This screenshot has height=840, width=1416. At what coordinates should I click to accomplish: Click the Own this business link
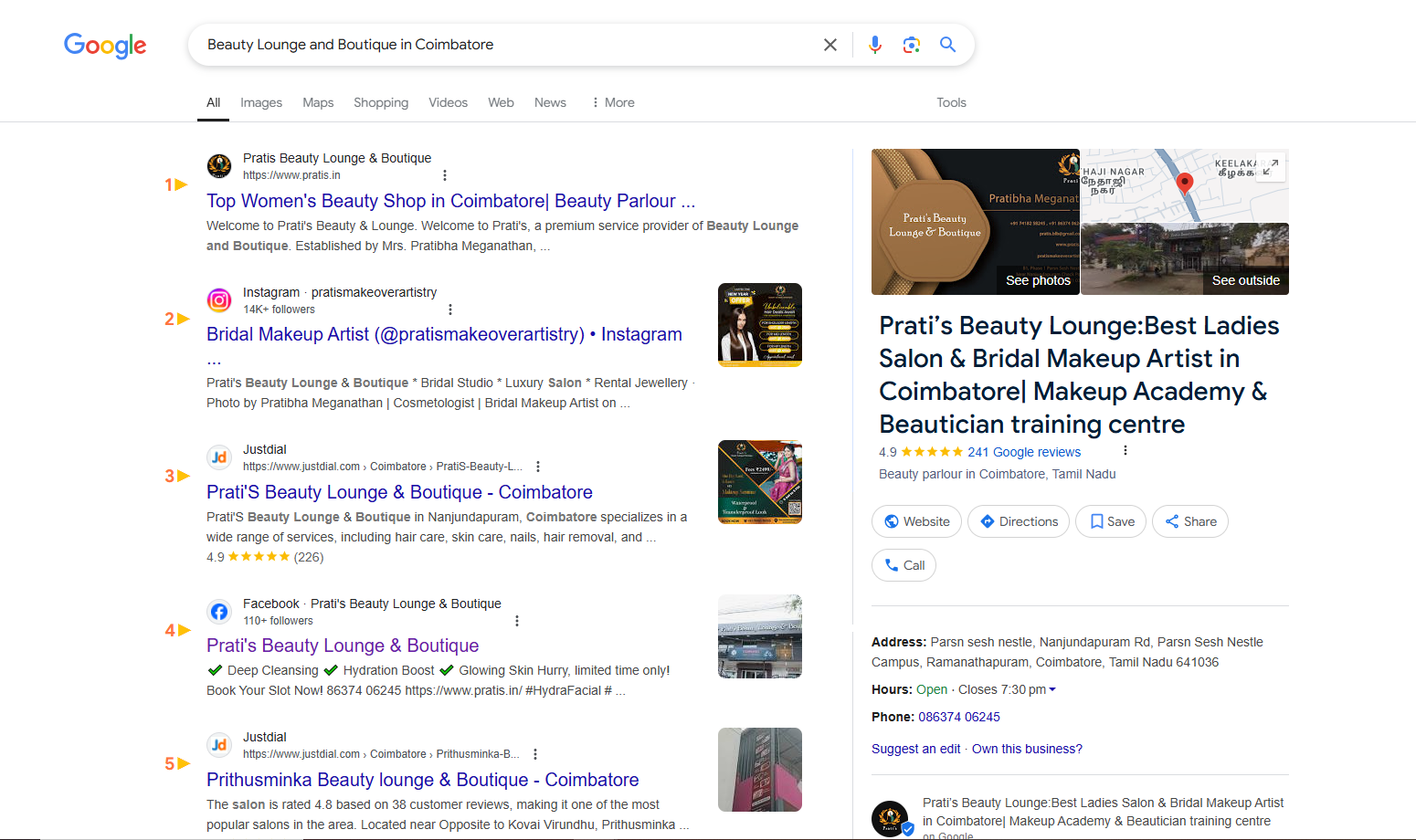tap(1027, 749)
